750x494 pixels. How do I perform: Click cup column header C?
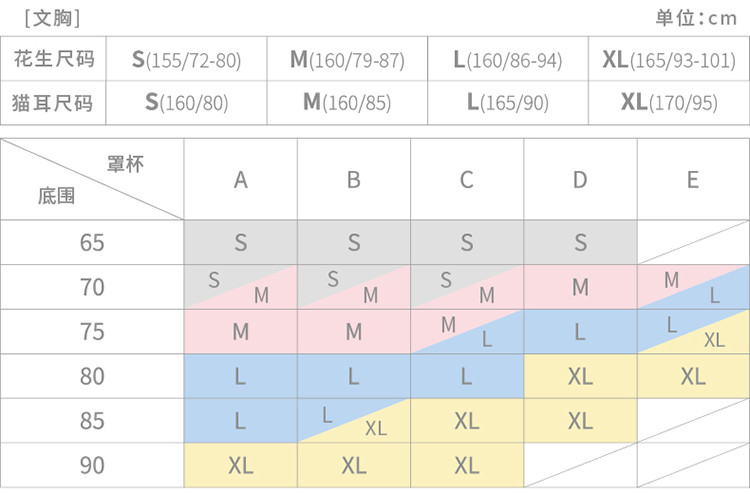click(x=467, y=180)
